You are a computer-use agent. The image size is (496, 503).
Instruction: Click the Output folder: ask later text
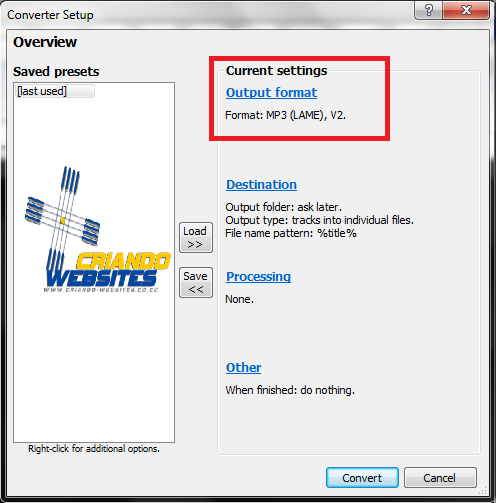tap(284, 207)
